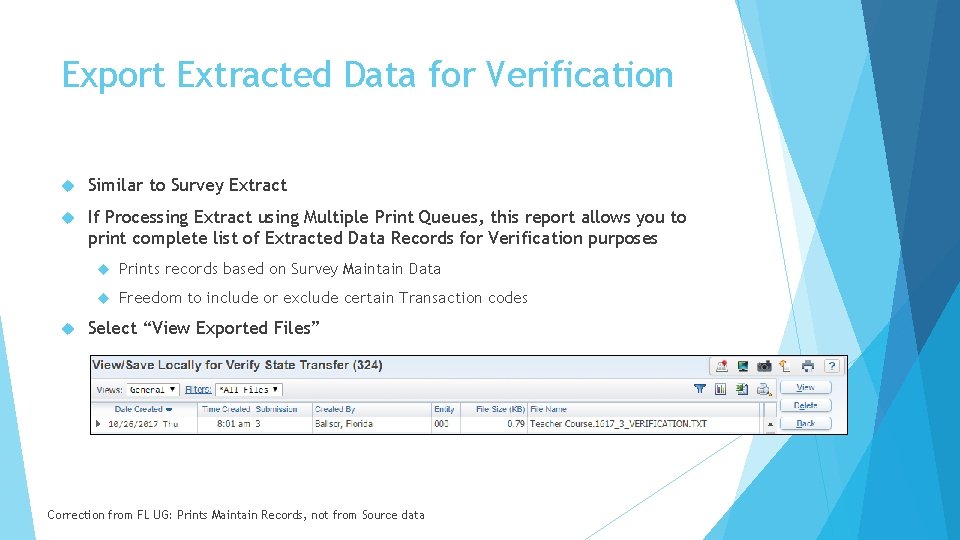Click the Created By name cell
Image resolution: width=960 pixels, height=540 pixels.
pos(343,424)
